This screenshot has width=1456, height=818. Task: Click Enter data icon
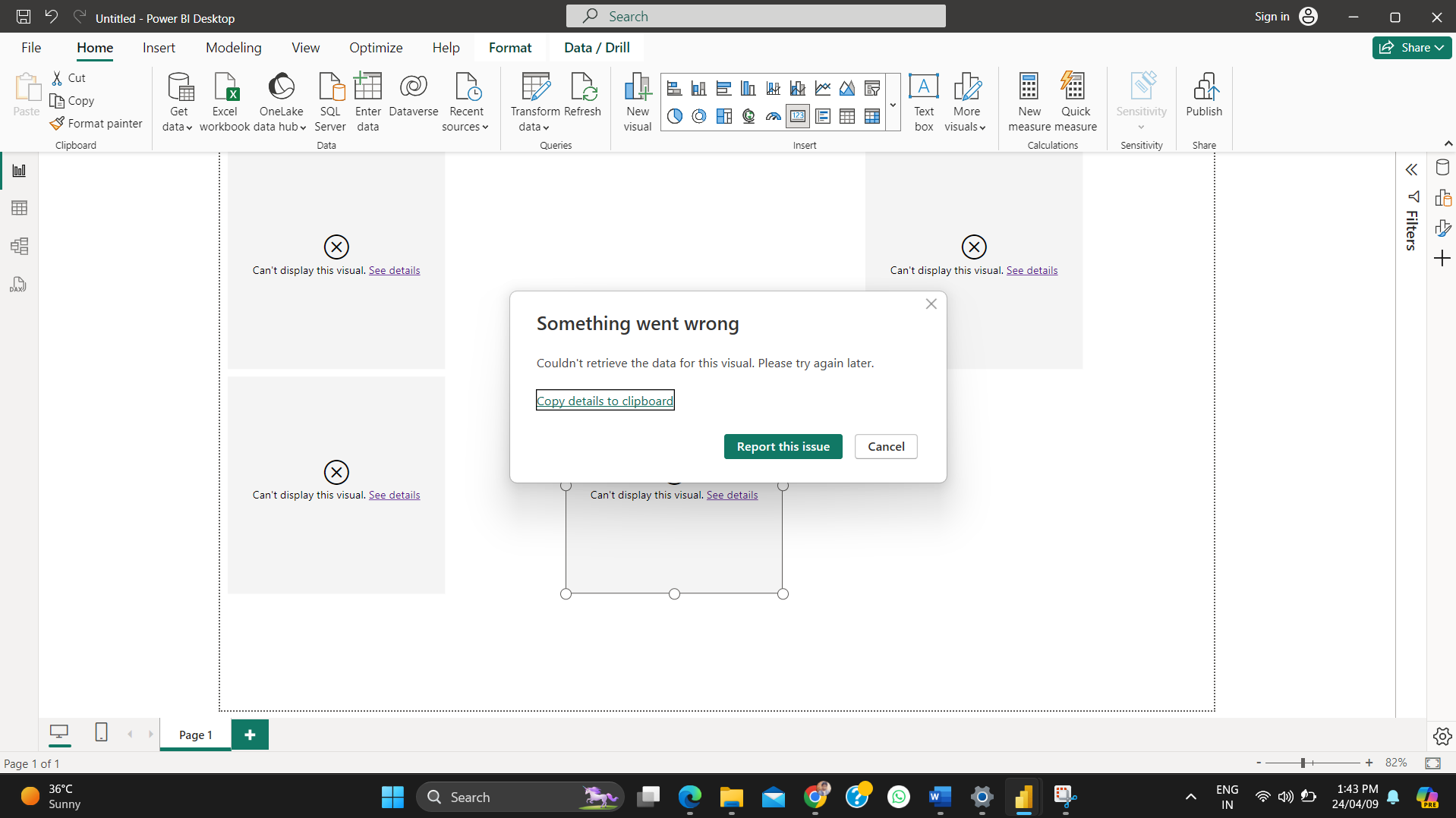[x=368, y=102]
